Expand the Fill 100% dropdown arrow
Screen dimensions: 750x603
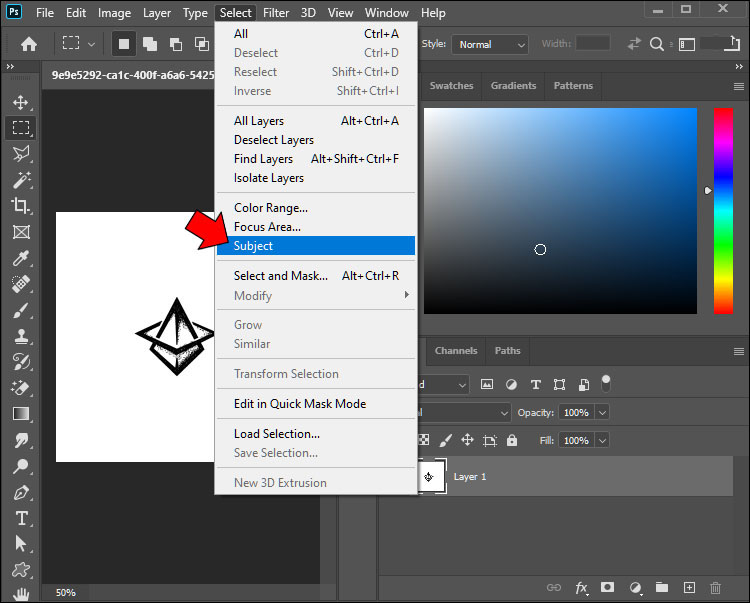[602, 440]
